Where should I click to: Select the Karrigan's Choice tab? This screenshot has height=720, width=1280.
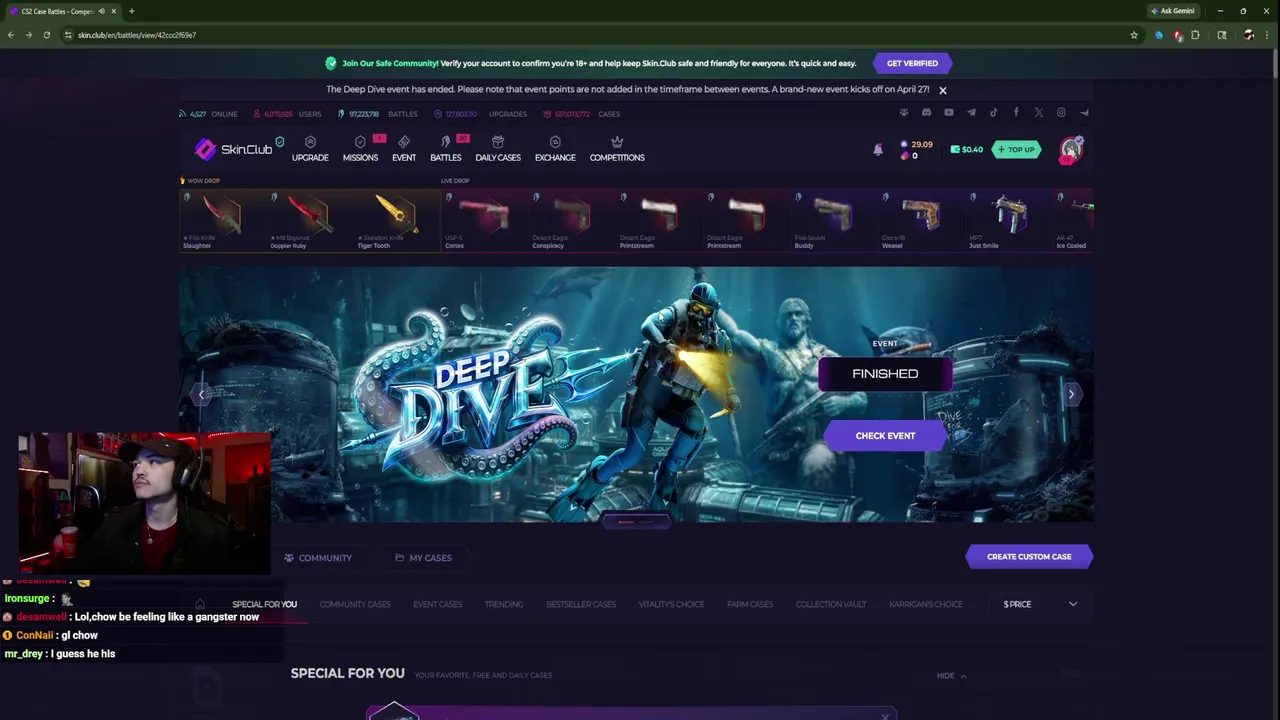pos(926,604)
